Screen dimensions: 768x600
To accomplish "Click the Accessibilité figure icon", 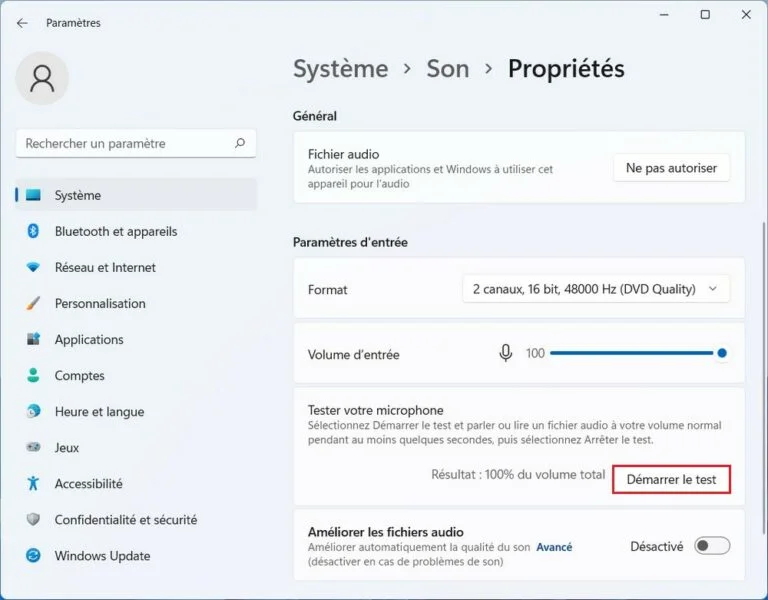I will tap(33, 483).
